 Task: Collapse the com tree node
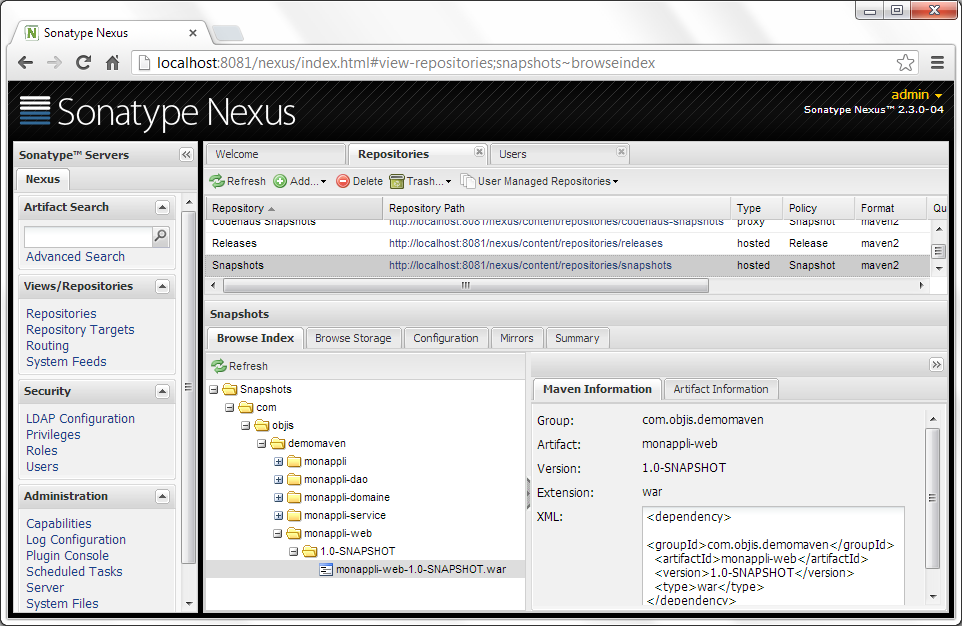[x=229, y=408]
